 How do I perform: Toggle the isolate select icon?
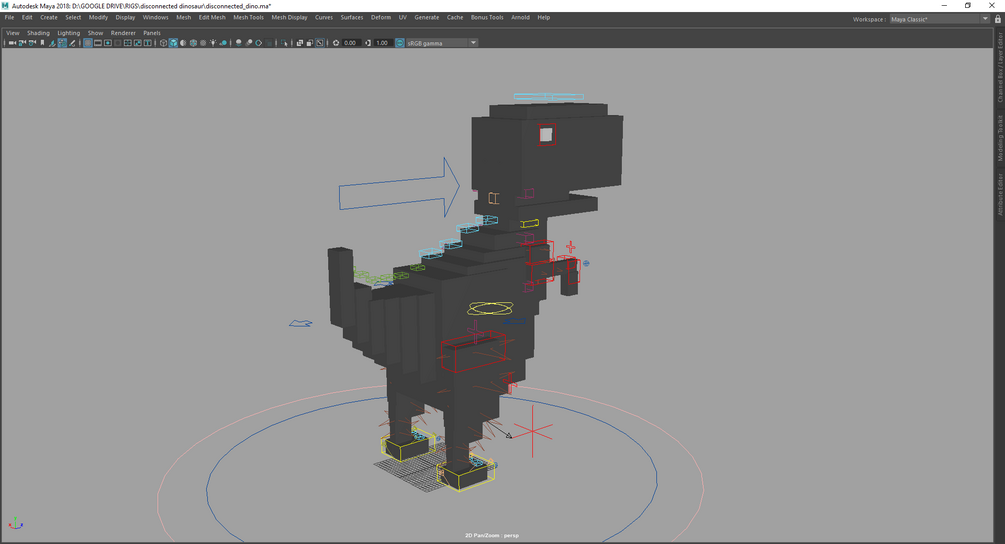click(285, 43)
